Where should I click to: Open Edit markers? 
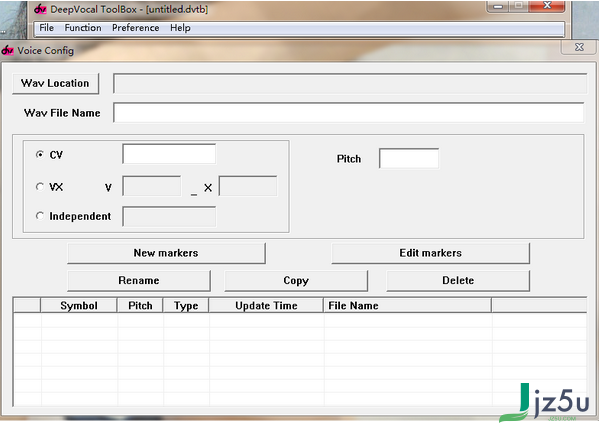pyautogui.click(x=431, y=253)
